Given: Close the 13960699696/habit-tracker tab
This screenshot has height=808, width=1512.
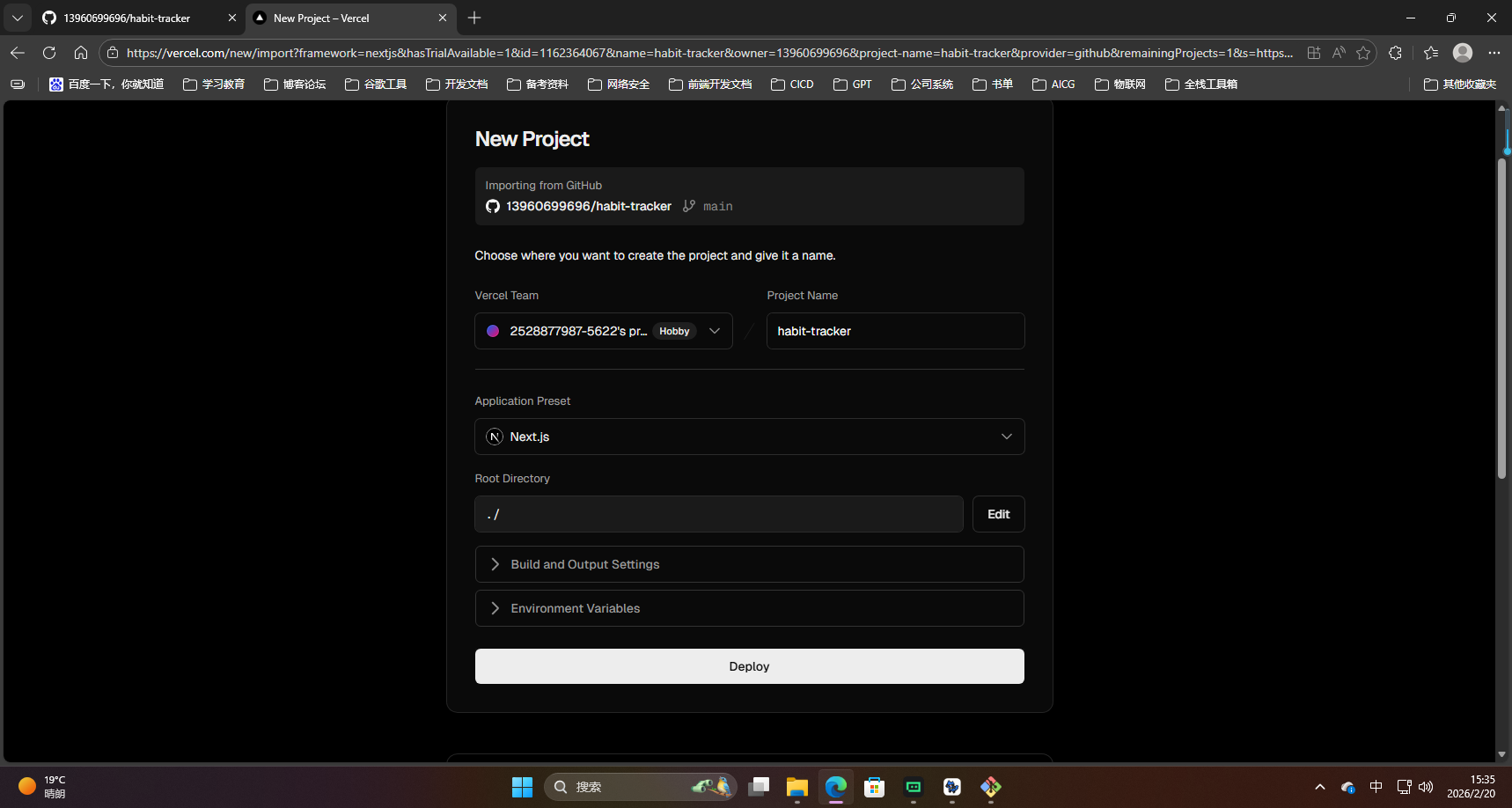Looking at the screenshot, I should coord(232,18).
